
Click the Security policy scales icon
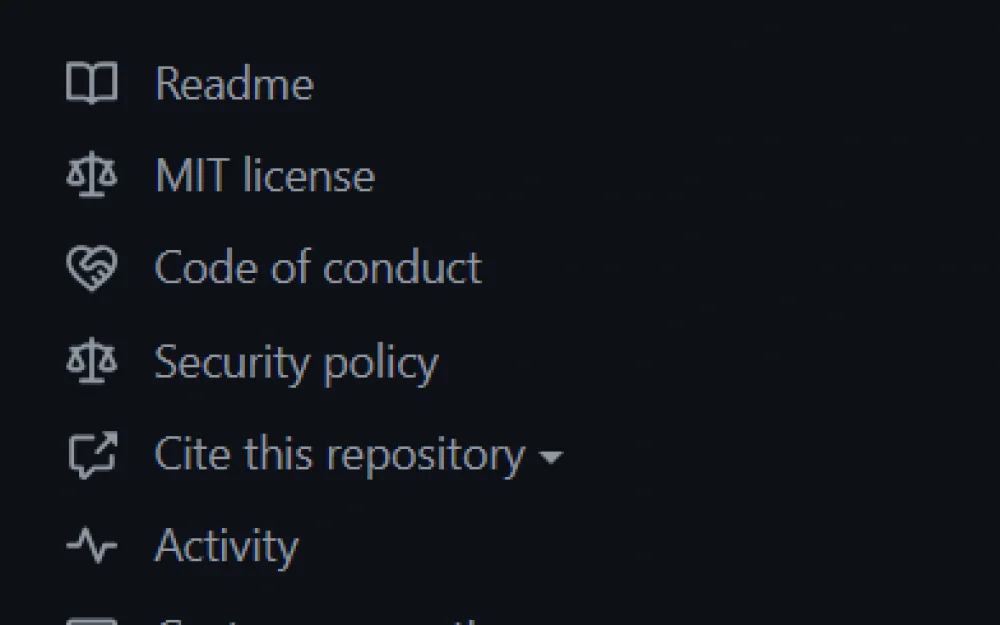click(x=91, y=362)
